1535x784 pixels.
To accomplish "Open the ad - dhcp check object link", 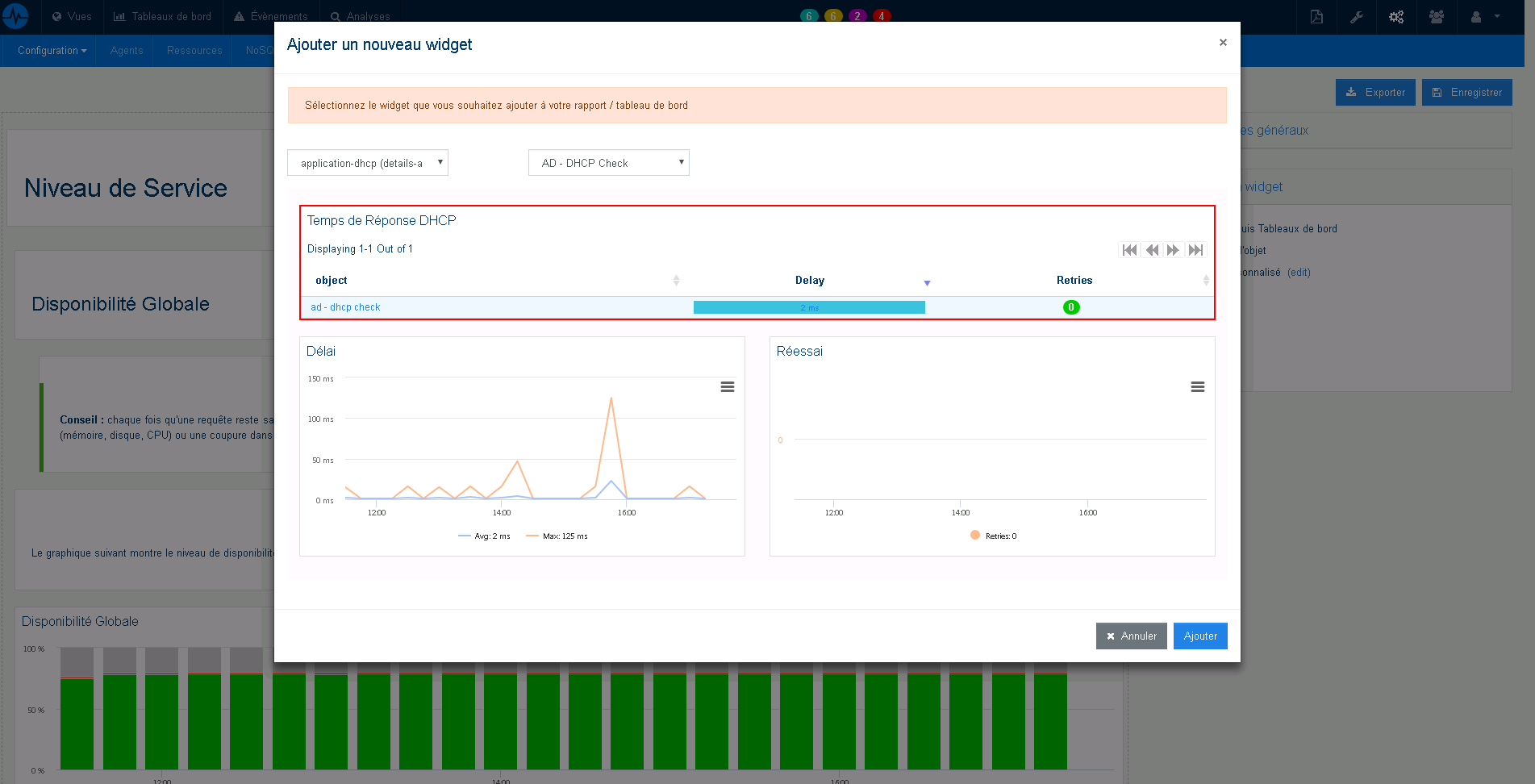I will pyautogui.click(x=345, y=307).
